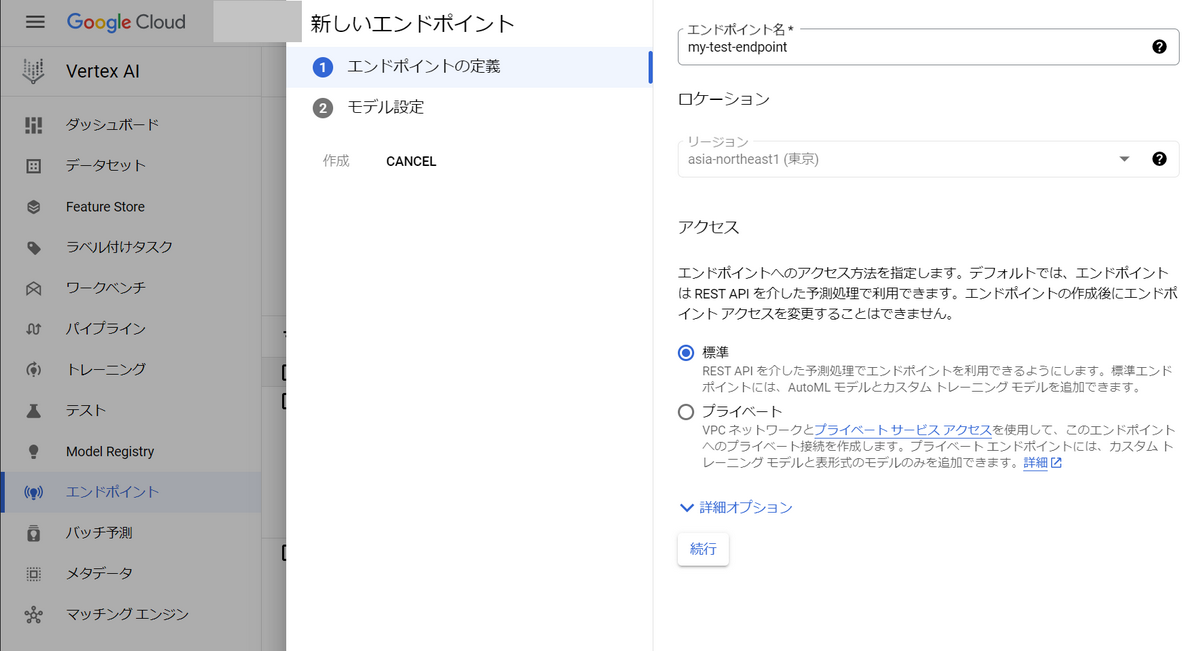Click the CANCEL button

tap(411, 161)
